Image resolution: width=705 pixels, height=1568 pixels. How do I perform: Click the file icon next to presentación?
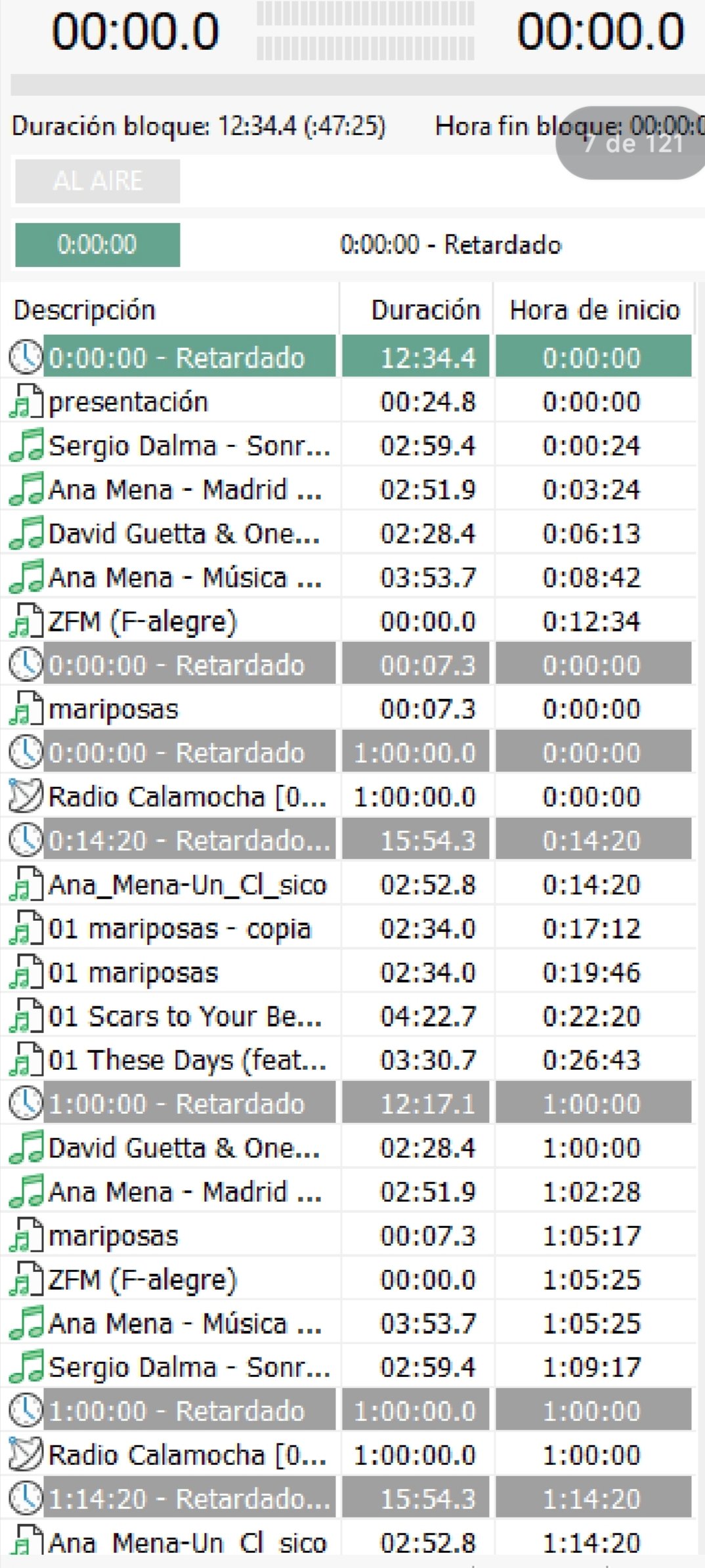[x=26, y=402]
